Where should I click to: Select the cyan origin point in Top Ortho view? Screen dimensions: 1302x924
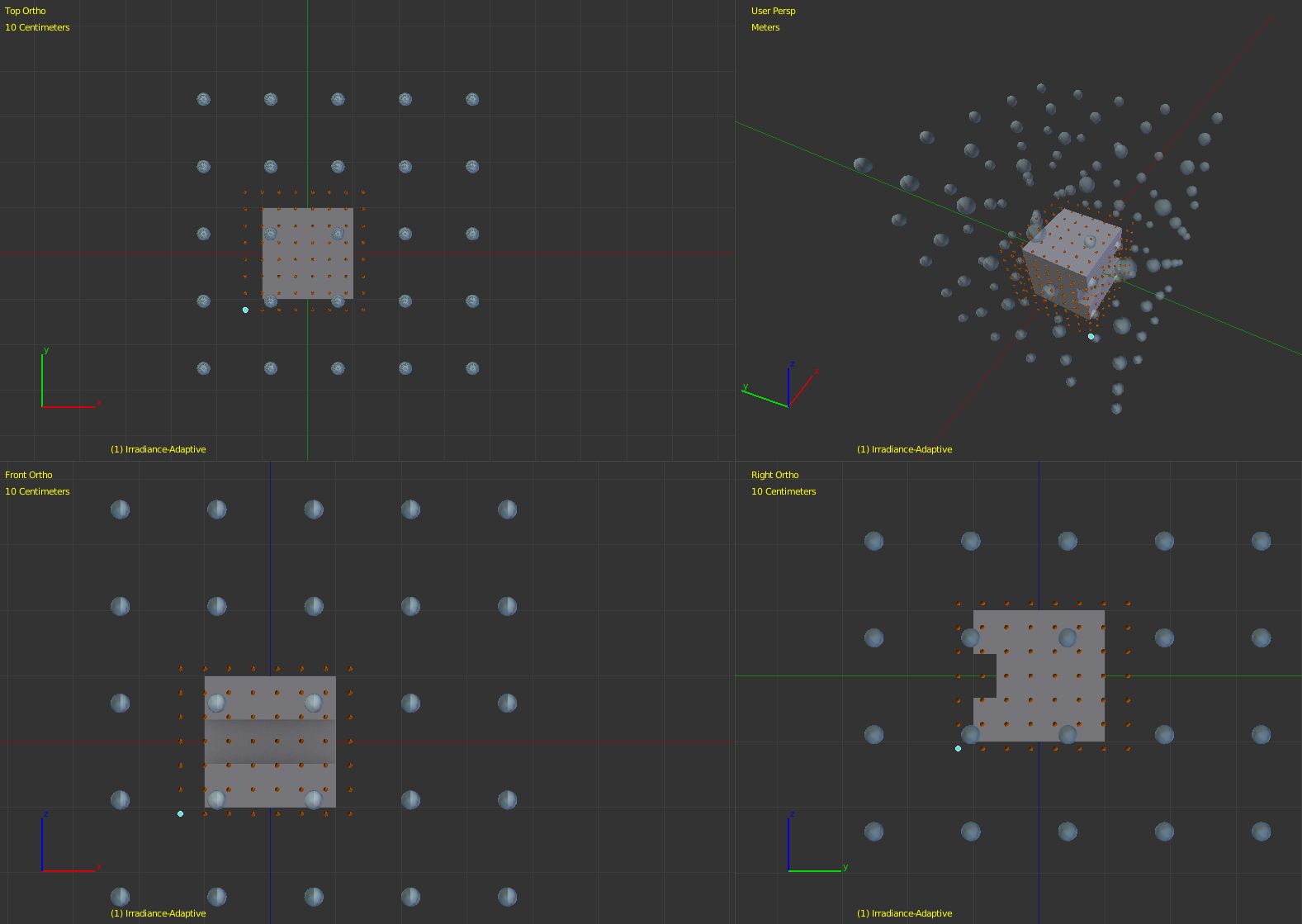245,310
